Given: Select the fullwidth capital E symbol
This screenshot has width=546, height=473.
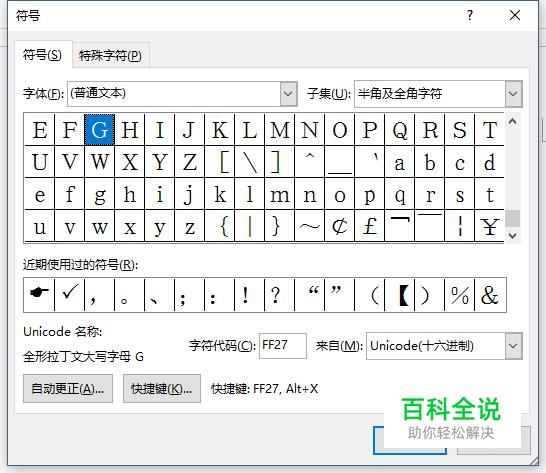Looking at the screenshot, I should [40, 130].
